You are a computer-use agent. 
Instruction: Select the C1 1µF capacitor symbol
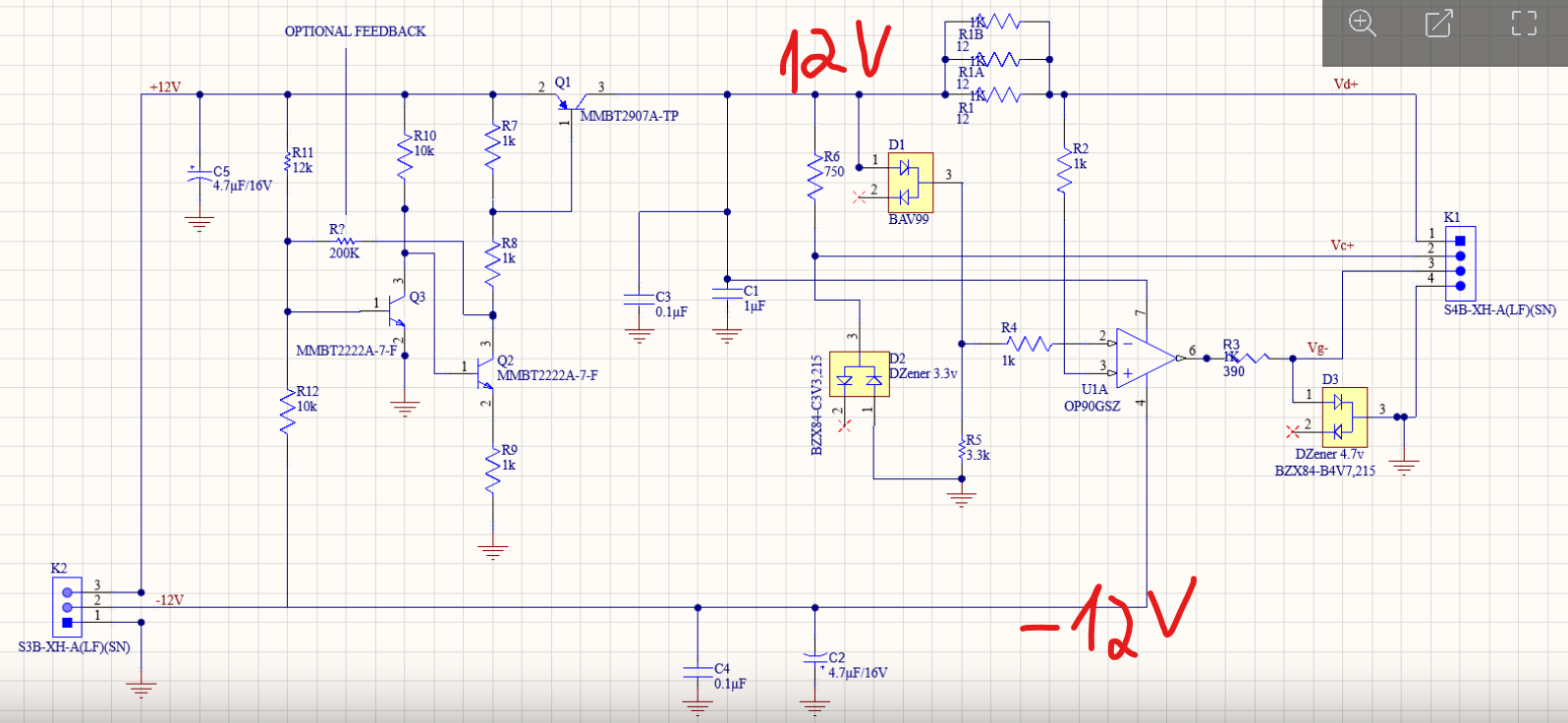727,292
